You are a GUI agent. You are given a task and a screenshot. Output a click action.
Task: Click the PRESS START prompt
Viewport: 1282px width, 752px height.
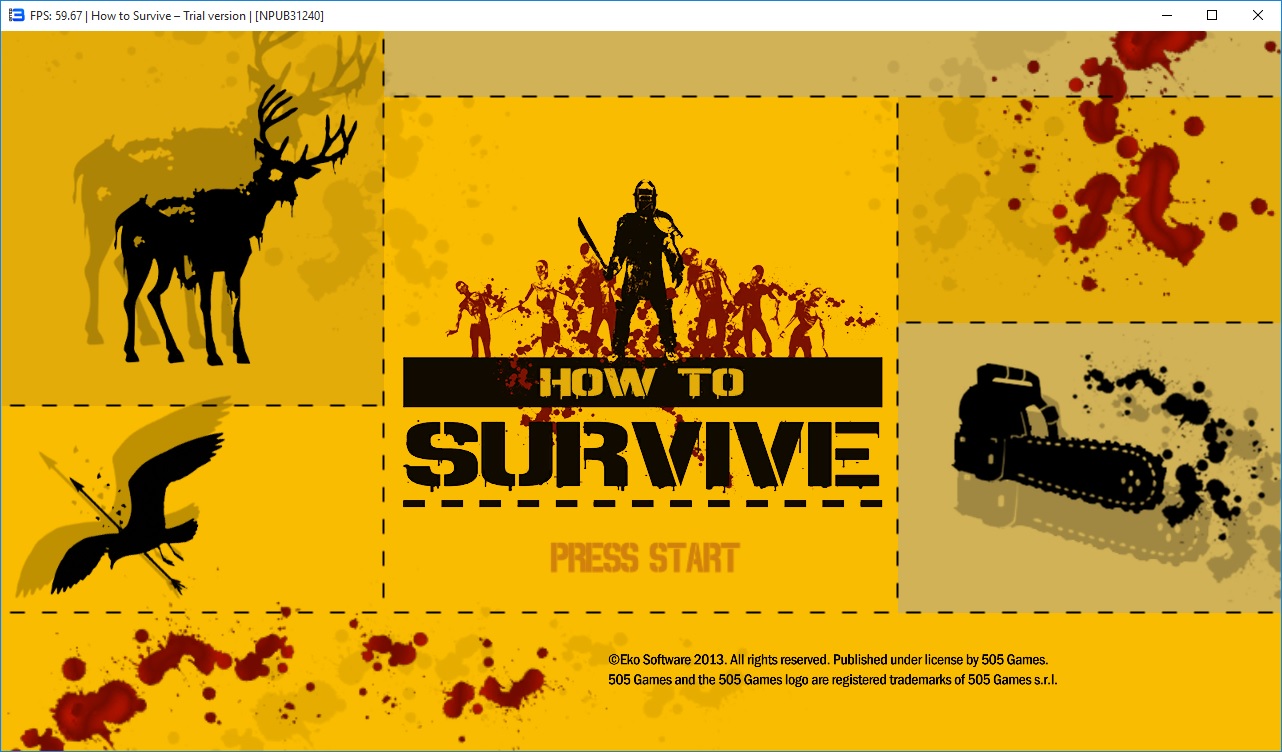(x=644, y=558)
